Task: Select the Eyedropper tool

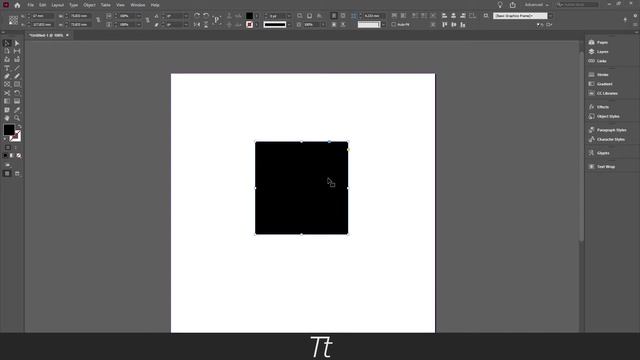Action: [17, 110]
